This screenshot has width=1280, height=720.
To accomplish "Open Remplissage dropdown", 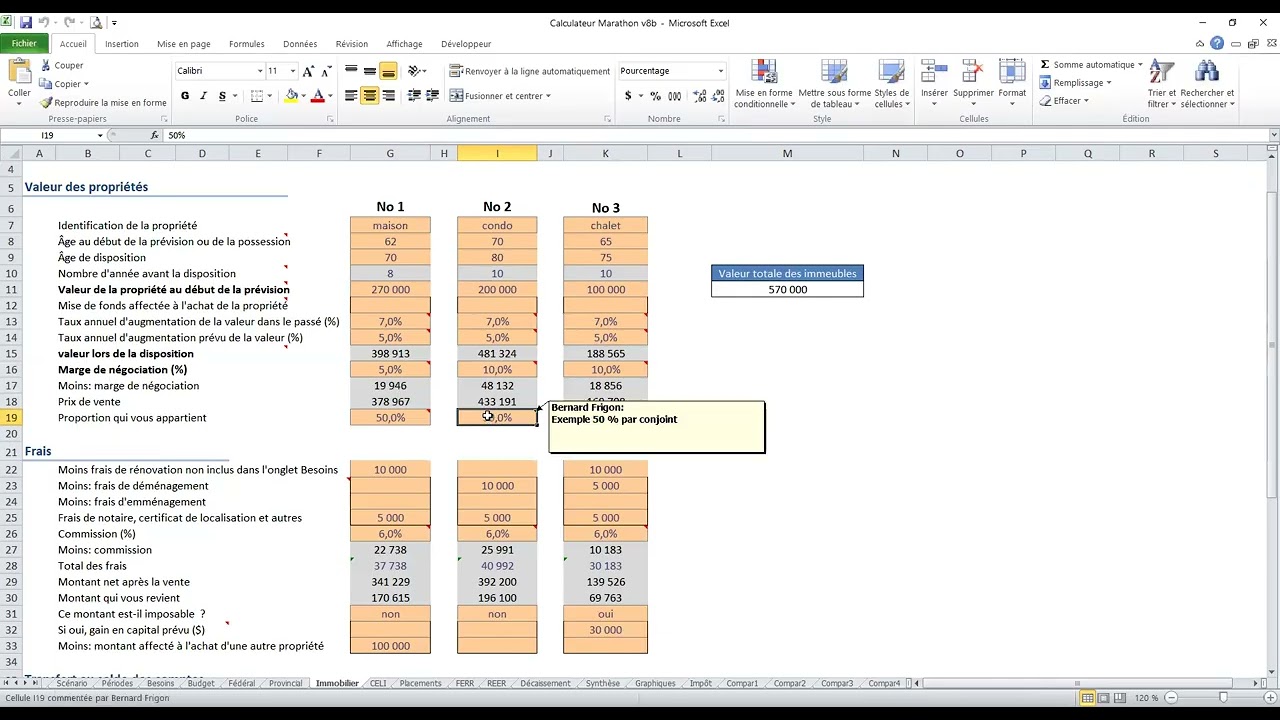I will (1076, 83).
